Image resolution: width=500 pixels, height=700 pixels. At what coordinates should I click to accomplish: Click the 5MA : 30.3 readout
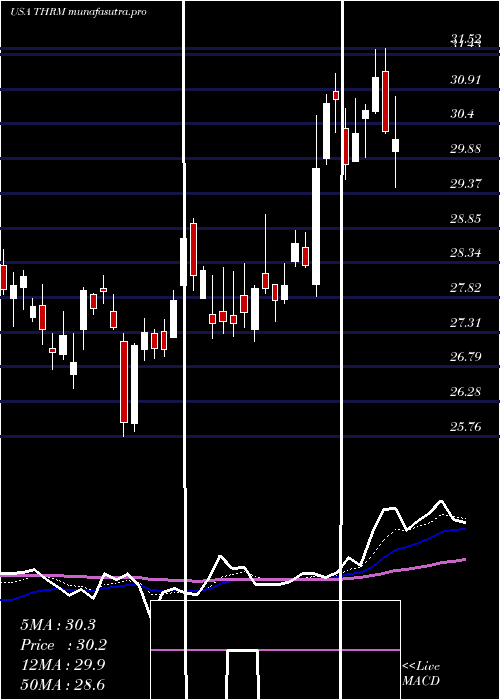click(x=58, y=625)
